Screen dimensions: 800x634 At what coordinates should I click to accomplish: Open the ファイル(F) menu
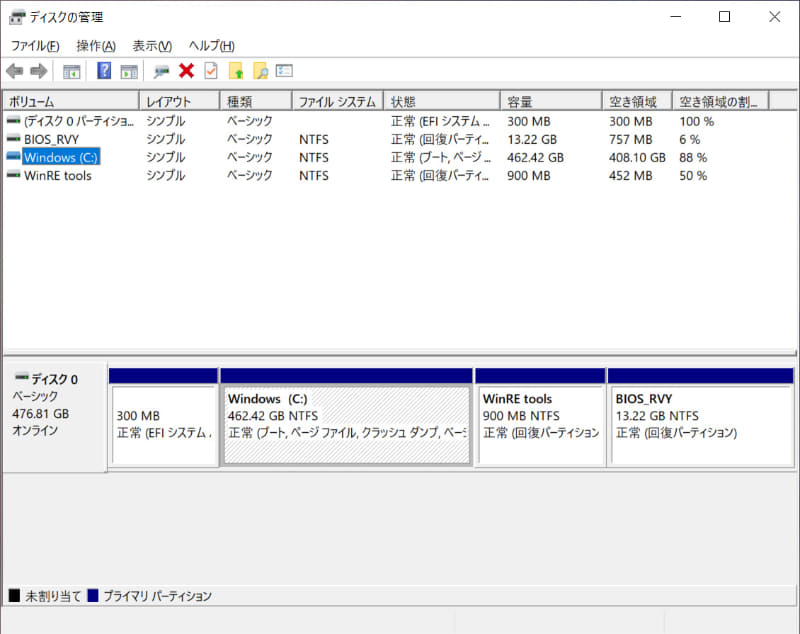tap(35, 46)
